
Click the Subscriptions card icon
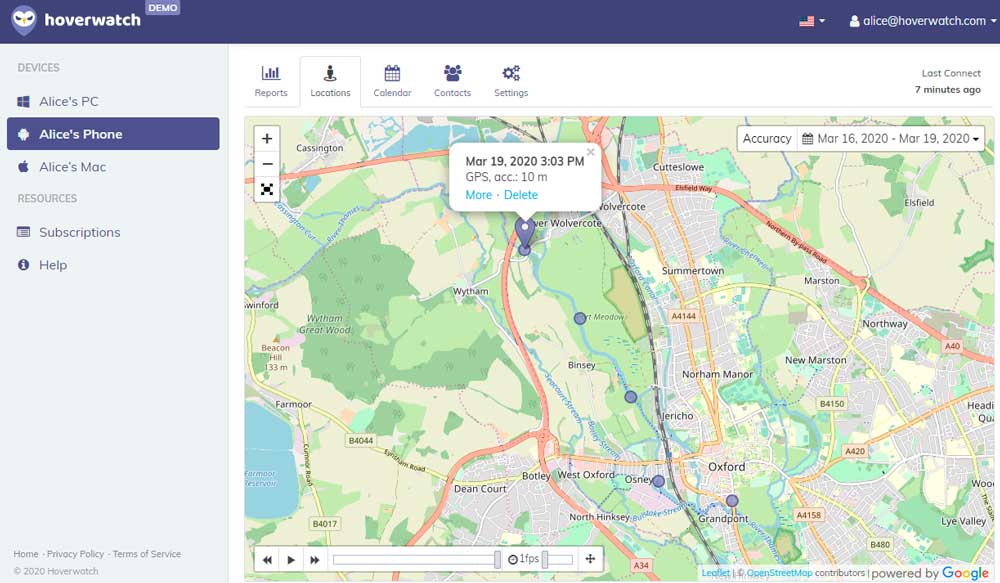pos(24,232)
